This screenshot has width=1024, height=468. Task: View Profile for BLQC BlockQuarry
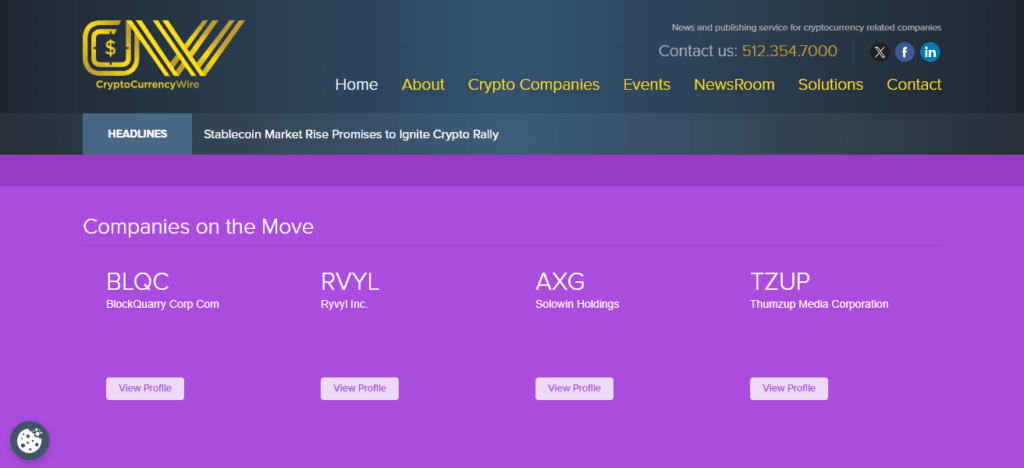point(145,388)
